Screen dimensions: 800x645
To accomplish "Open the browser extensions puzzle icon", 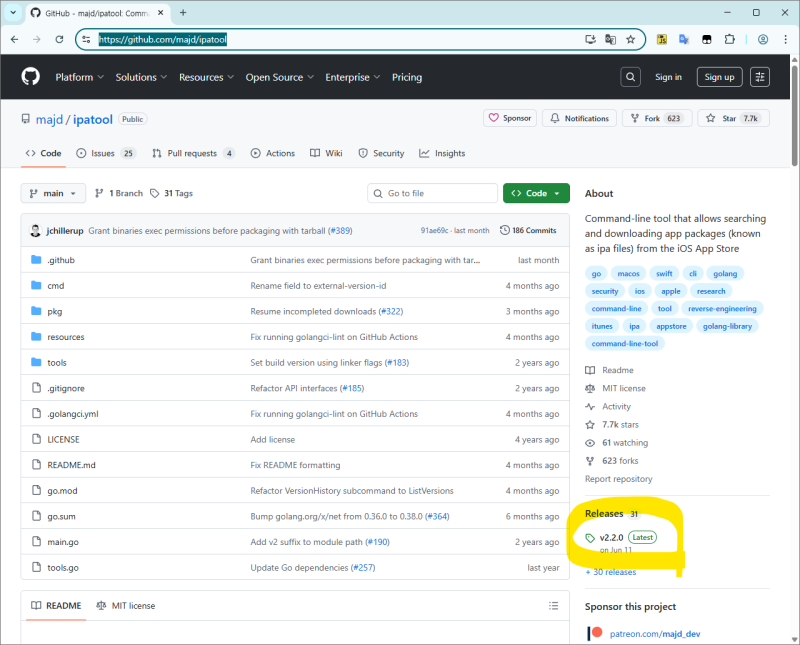I will [x=730, y=39].
